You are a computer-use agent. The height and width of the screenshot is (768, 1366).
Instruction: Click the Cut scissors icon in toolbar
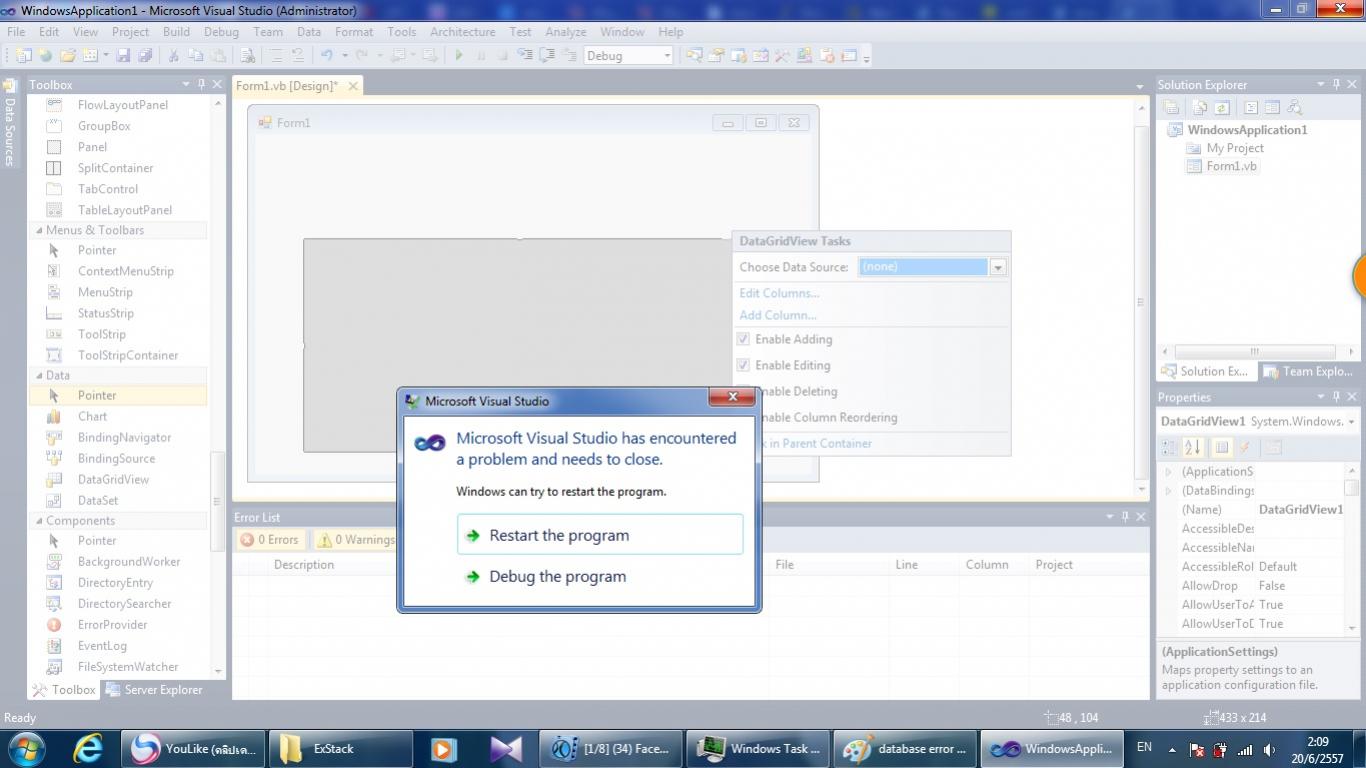pyautogui.click(x=174, y=56)
